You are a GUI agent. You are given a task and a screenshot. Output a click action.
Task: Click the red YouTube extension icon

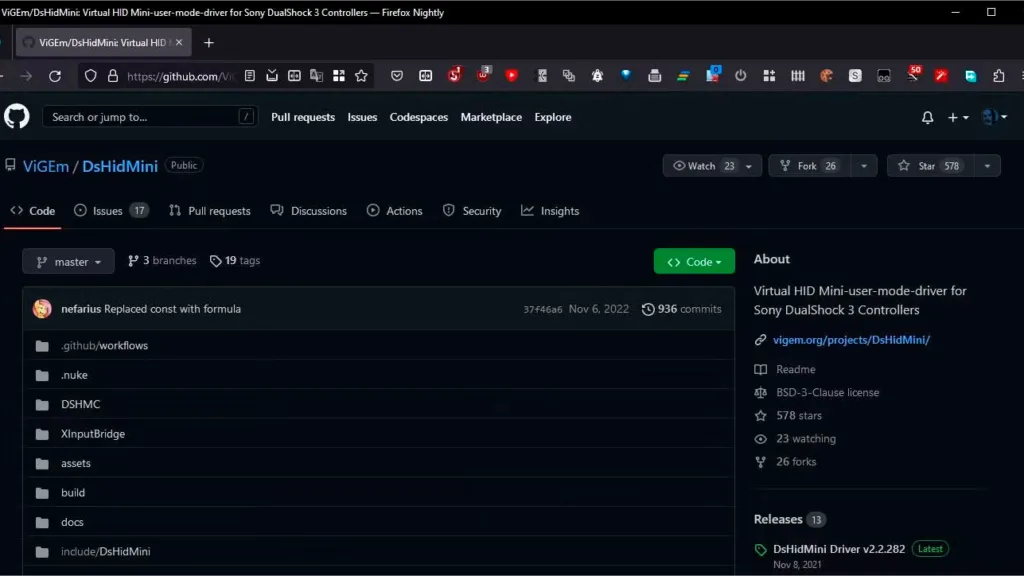[511, 76]
